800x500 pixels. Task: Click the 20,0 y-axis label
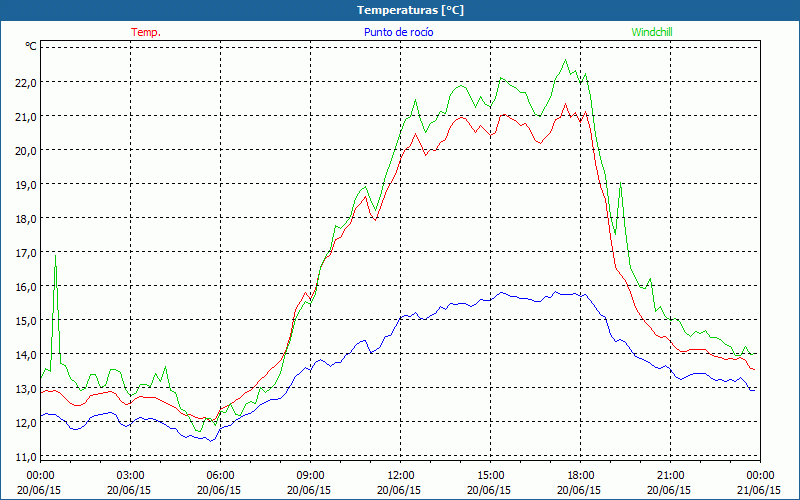(24, 150)
